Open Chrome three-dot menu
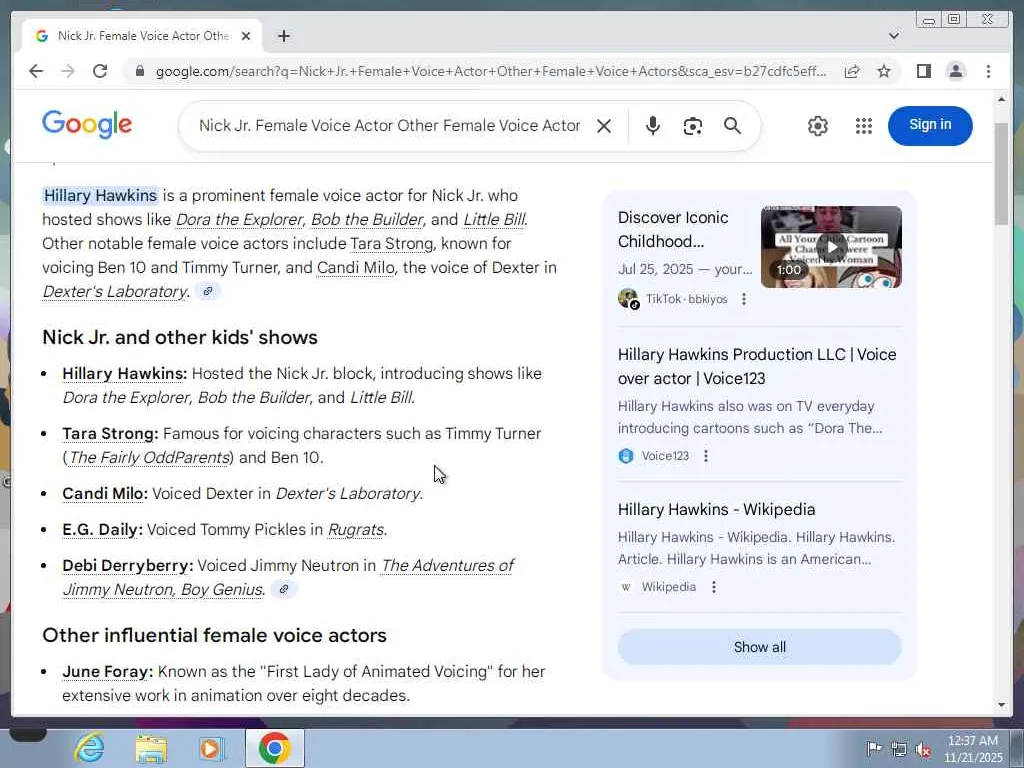This screenshot has height=768, width=1024. [x=988, y=71]
